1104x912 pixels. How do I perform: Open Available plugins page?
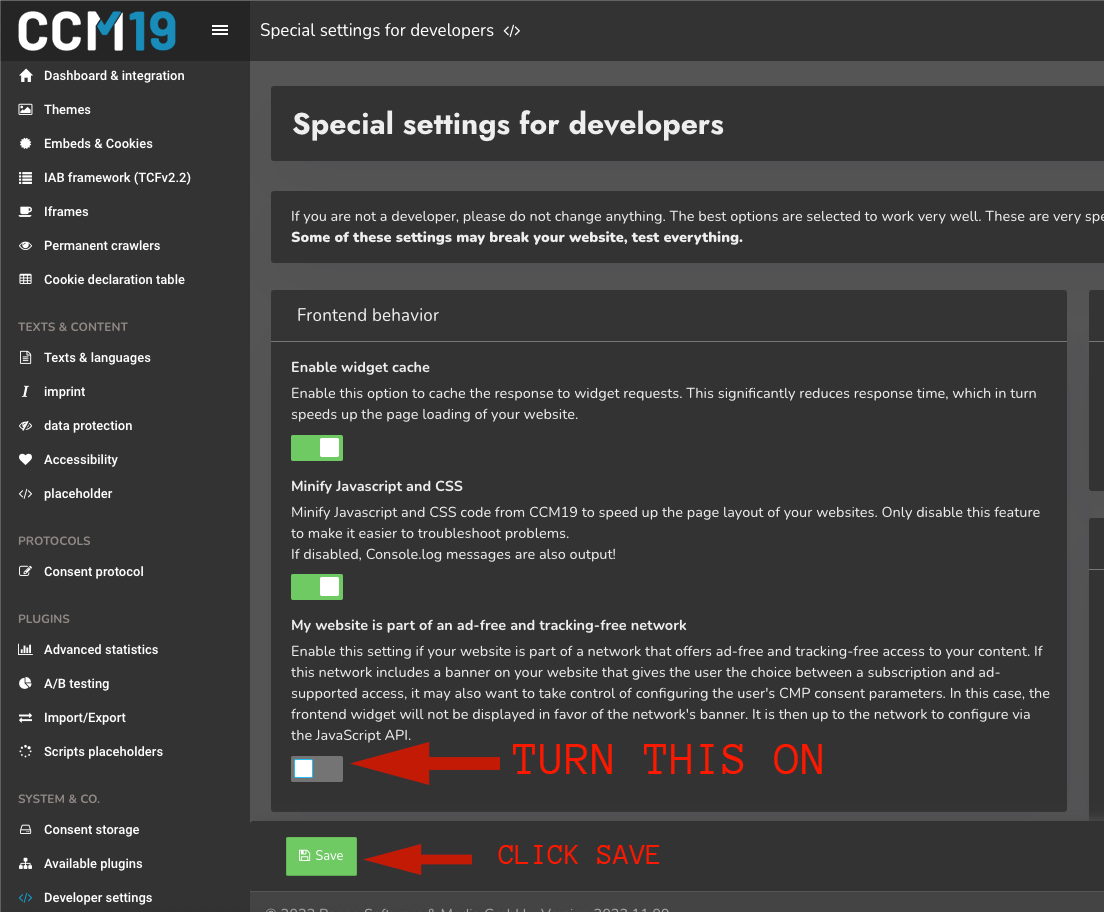pyautogui.click(x=93, y=863)
